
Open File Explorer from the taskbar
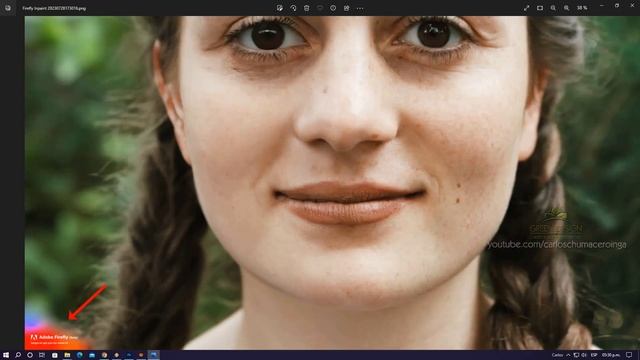click(x=67, y=355)
